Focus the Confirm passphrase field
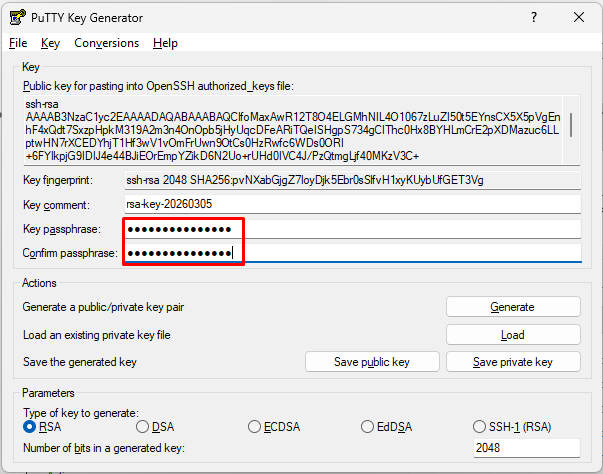 351,253
